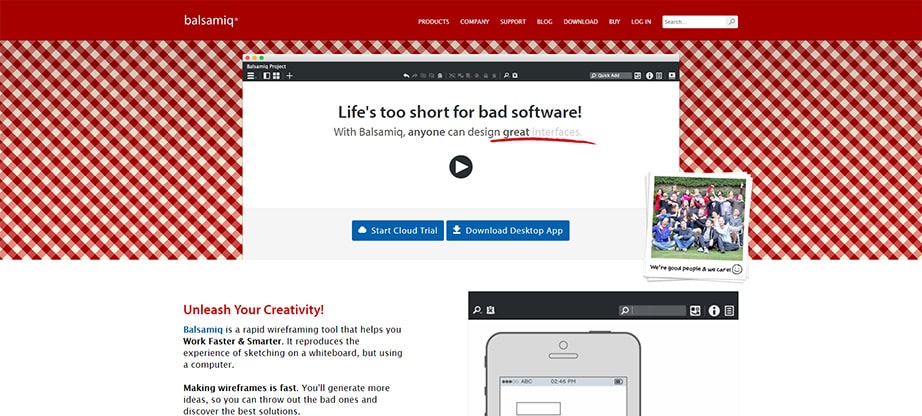The image size is (922, 416).
Task: Open the PRODUCTS menu
Action: (x=433, y=22)
